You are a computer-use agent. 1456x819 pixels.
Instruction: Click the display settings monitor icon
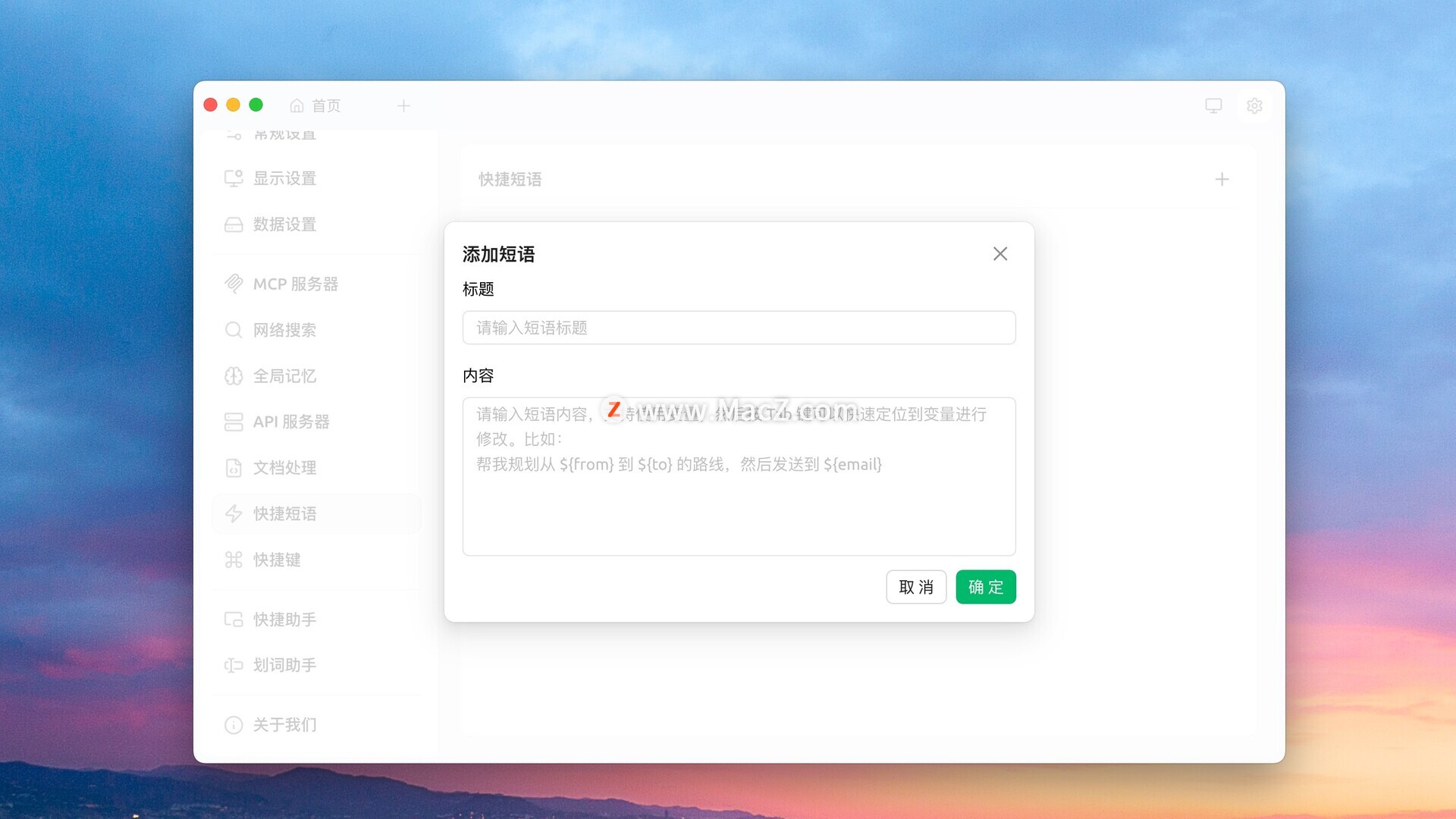tap(234, 178)
